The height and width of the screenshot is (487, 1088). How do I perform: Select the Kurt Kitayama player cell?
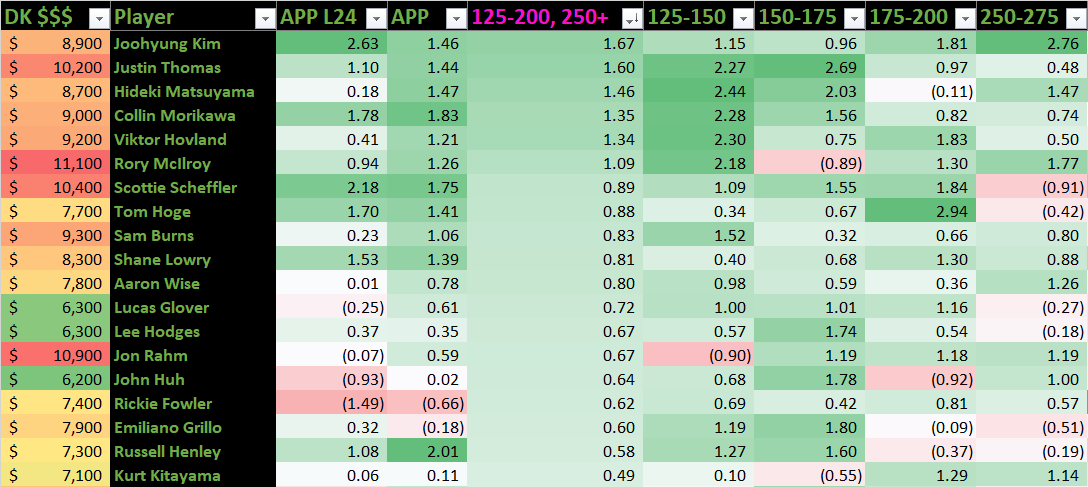coord(193,475)
